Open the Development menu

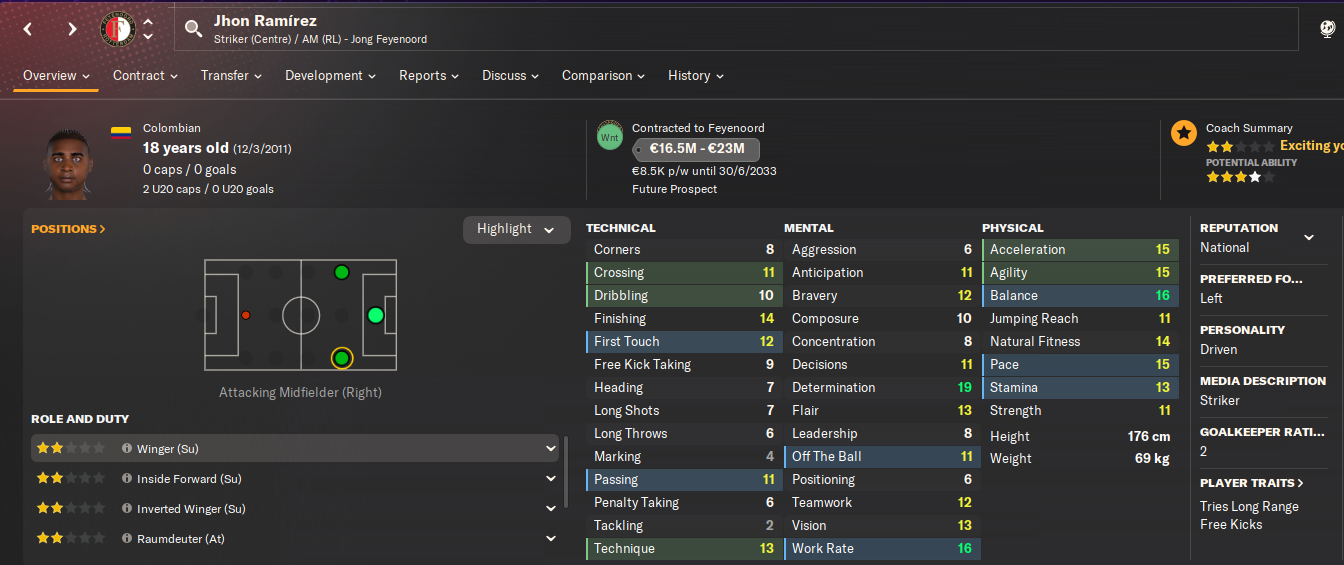[331, 75]
